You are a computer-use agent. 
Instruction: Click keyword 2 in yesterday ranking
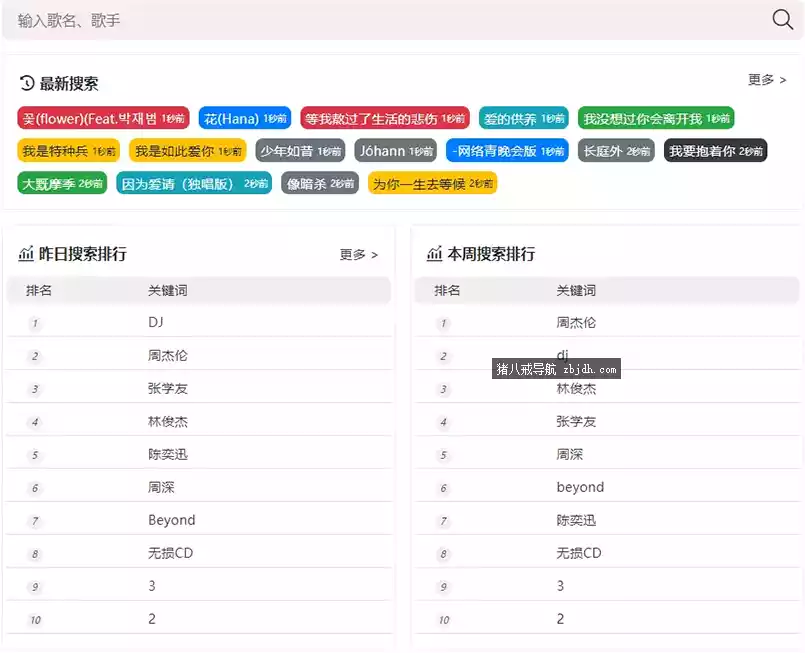152,619
